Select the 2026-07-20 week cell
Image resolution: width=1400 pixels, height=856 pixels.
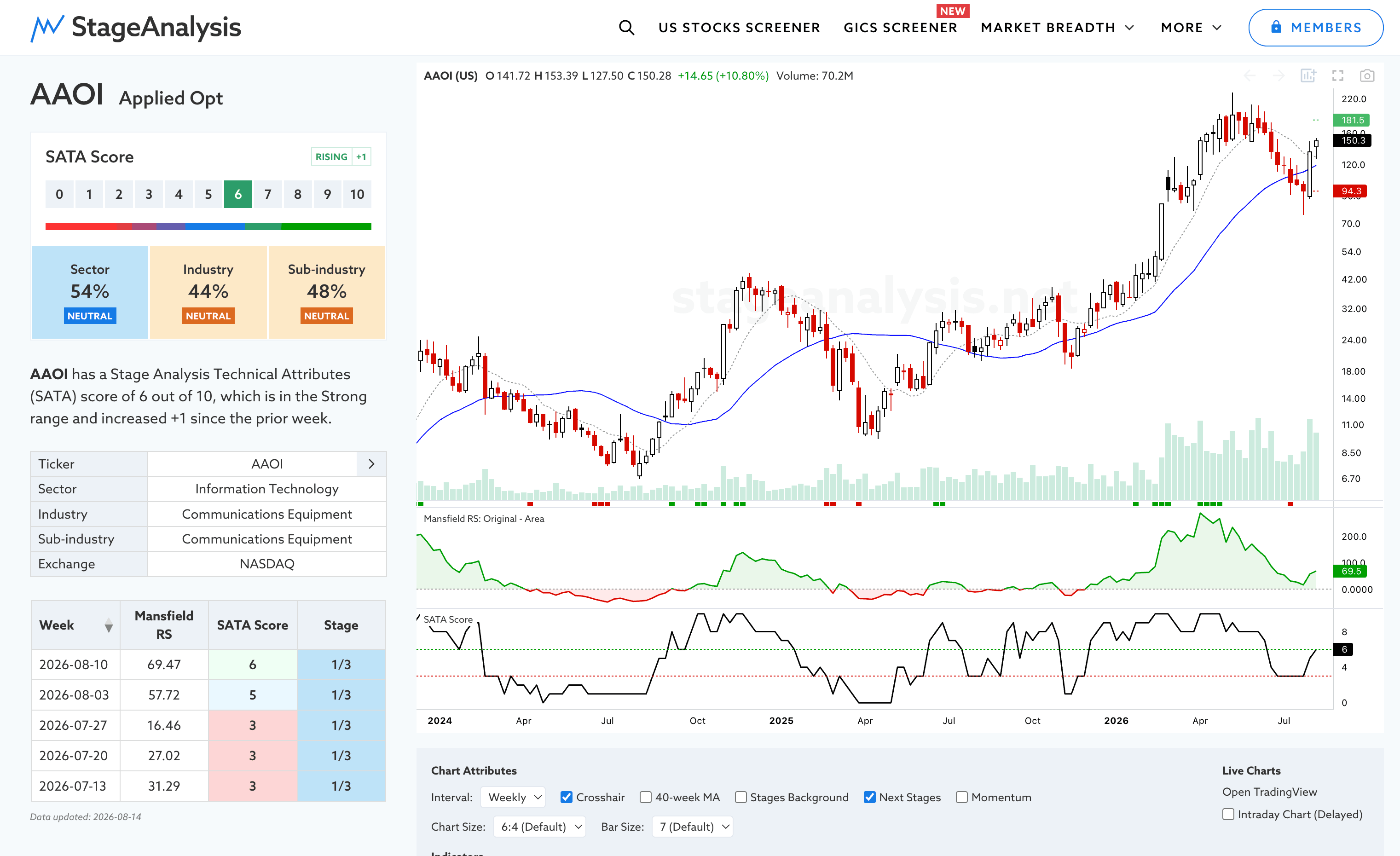click(x=75, y=756)
